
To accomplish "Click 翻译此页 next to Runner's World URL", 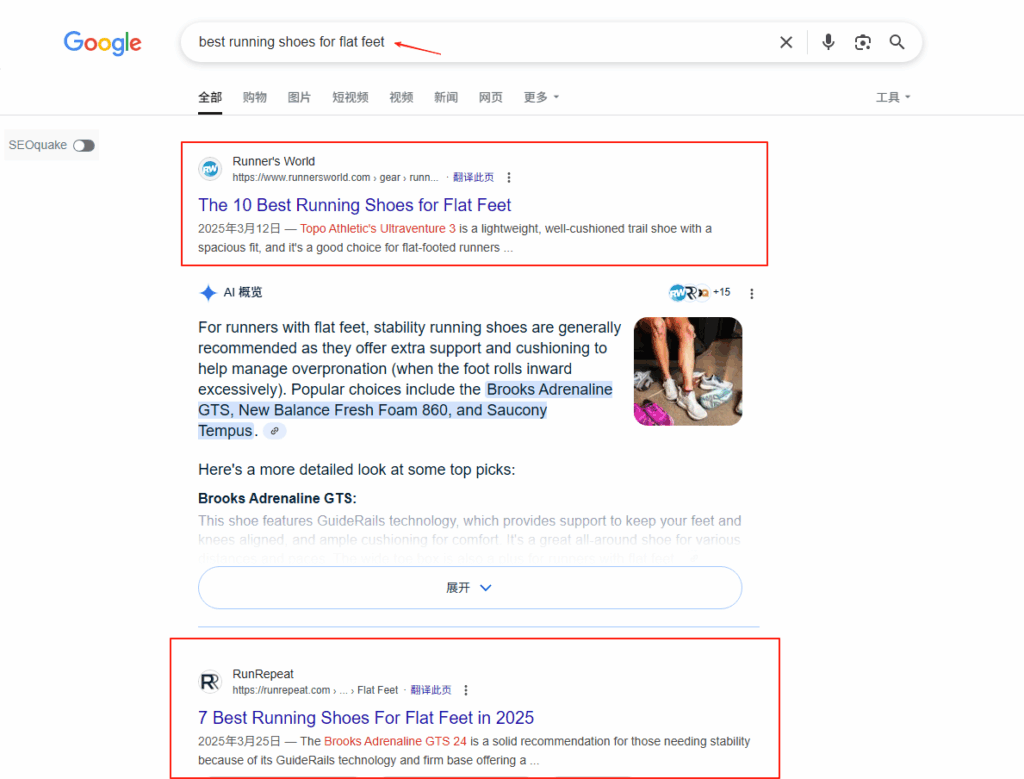I will click(x=473, y=178).
